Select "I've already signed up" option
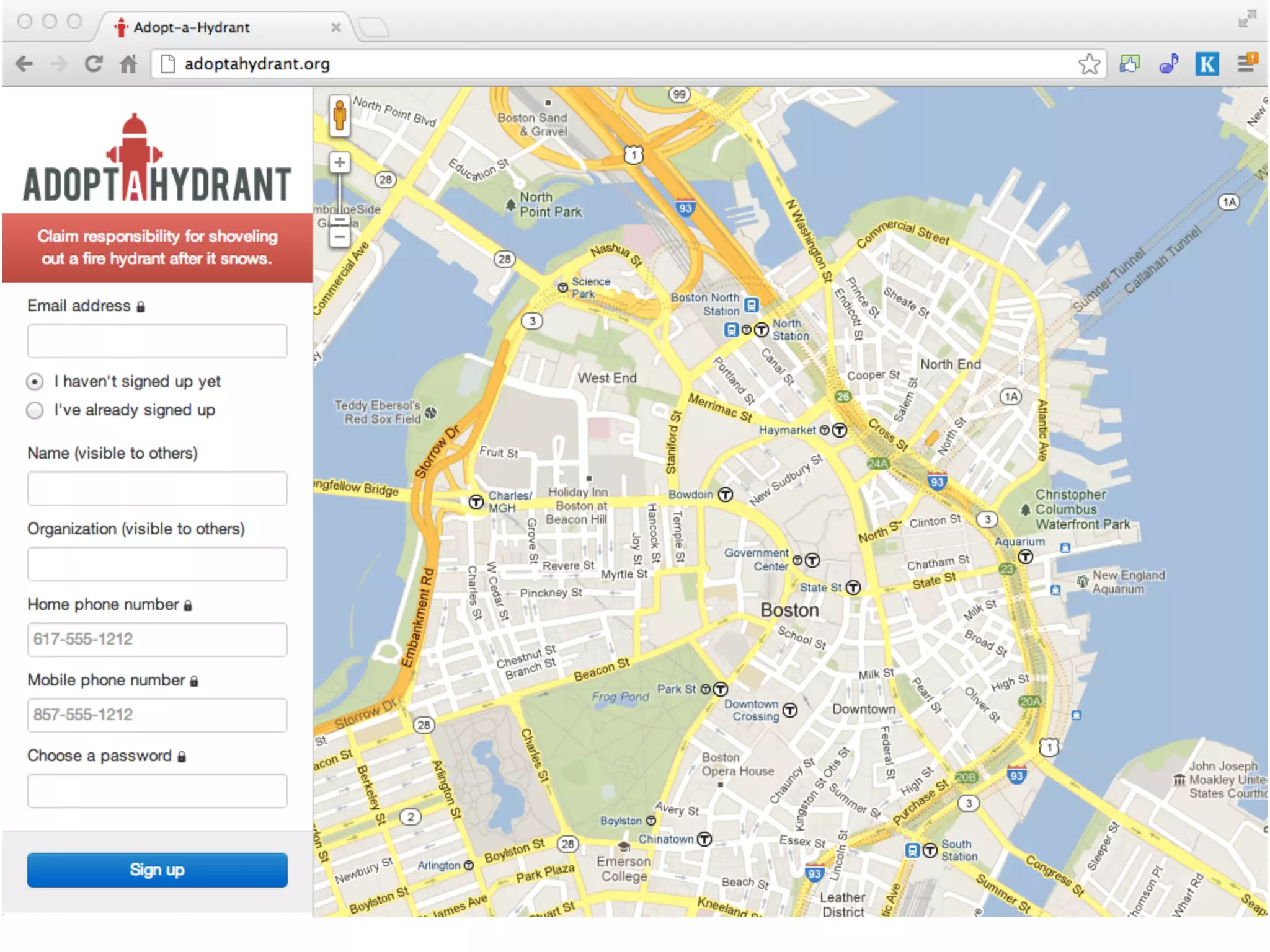The image size is (1270, 952). [x=35, y=410]
